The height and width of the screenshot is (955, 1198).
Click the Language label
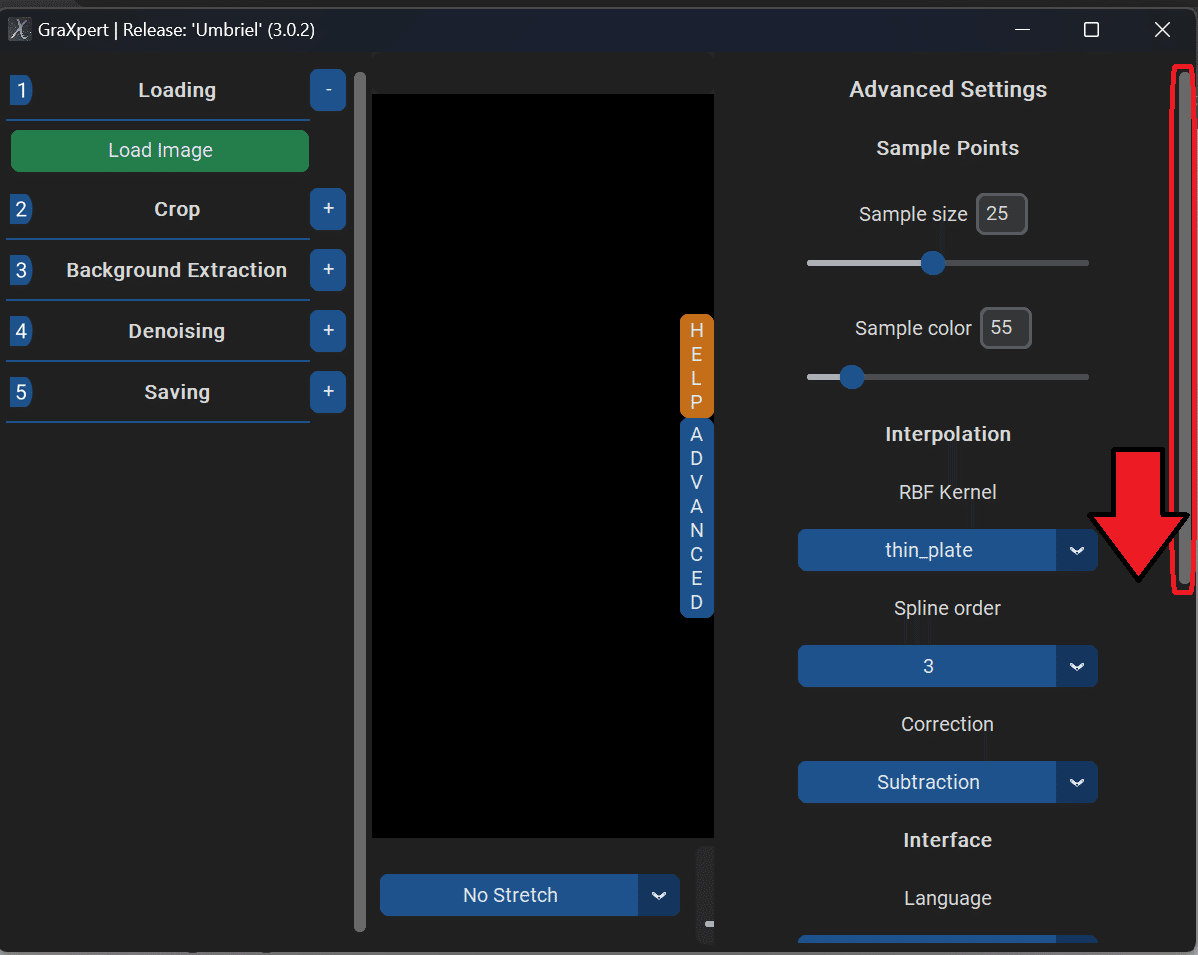(947, 898)
